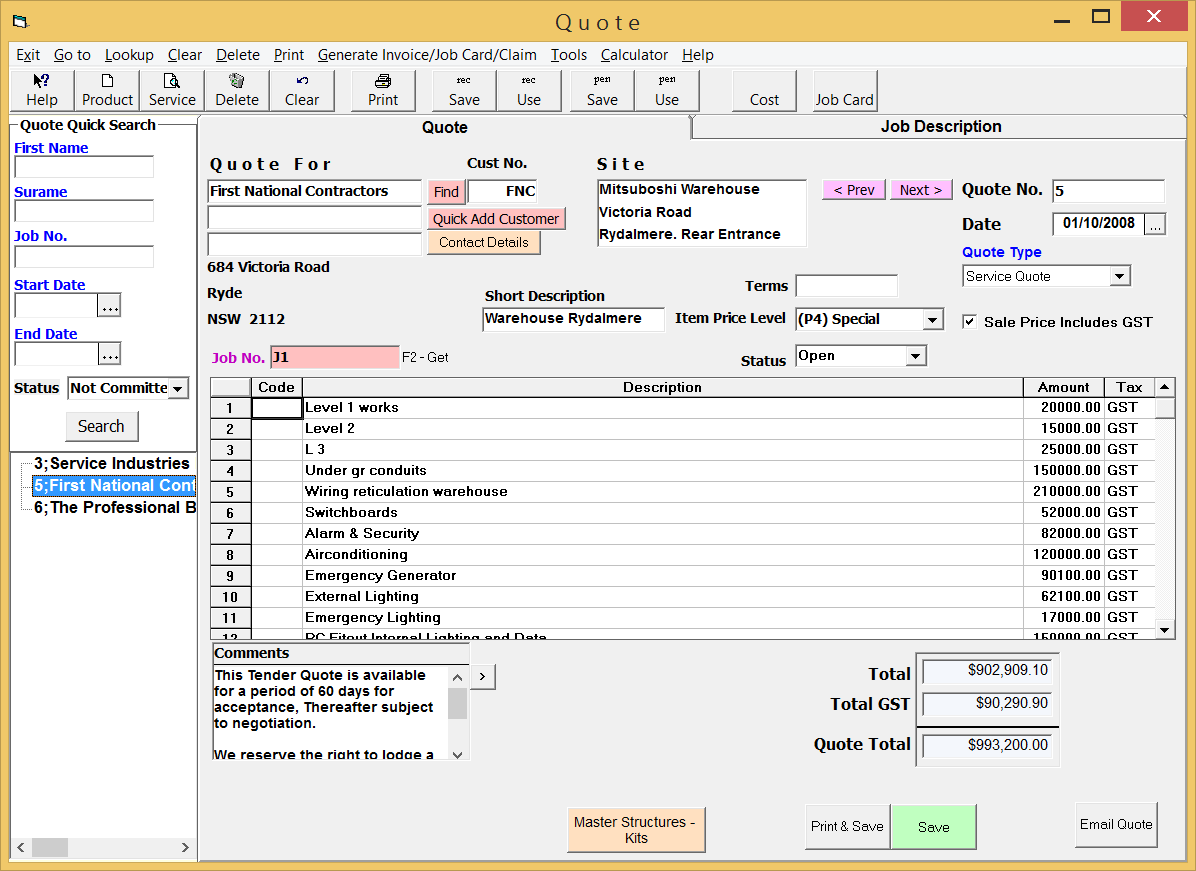Click the application icon in title bar
This screenshot has height=871, width=1196.
tap(21, 21)
